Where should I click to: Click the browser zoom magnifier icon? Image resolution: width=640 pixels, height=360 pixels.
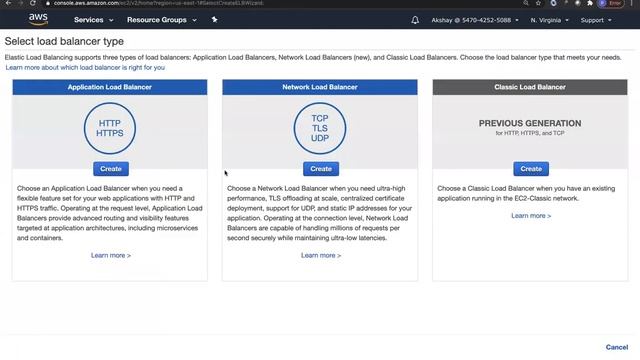tap(526, 3)
